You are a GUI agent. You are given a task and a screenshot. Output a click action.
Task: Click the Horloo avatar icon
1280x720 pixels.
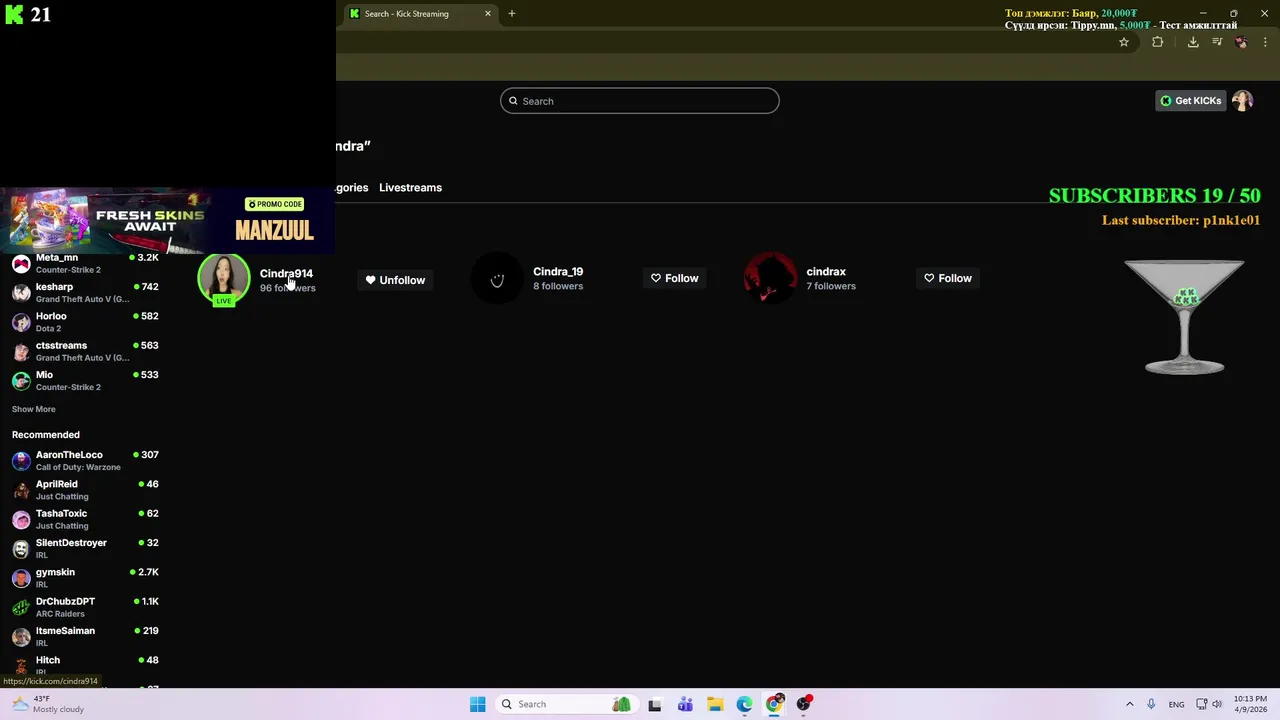click(x=21, y=322)
